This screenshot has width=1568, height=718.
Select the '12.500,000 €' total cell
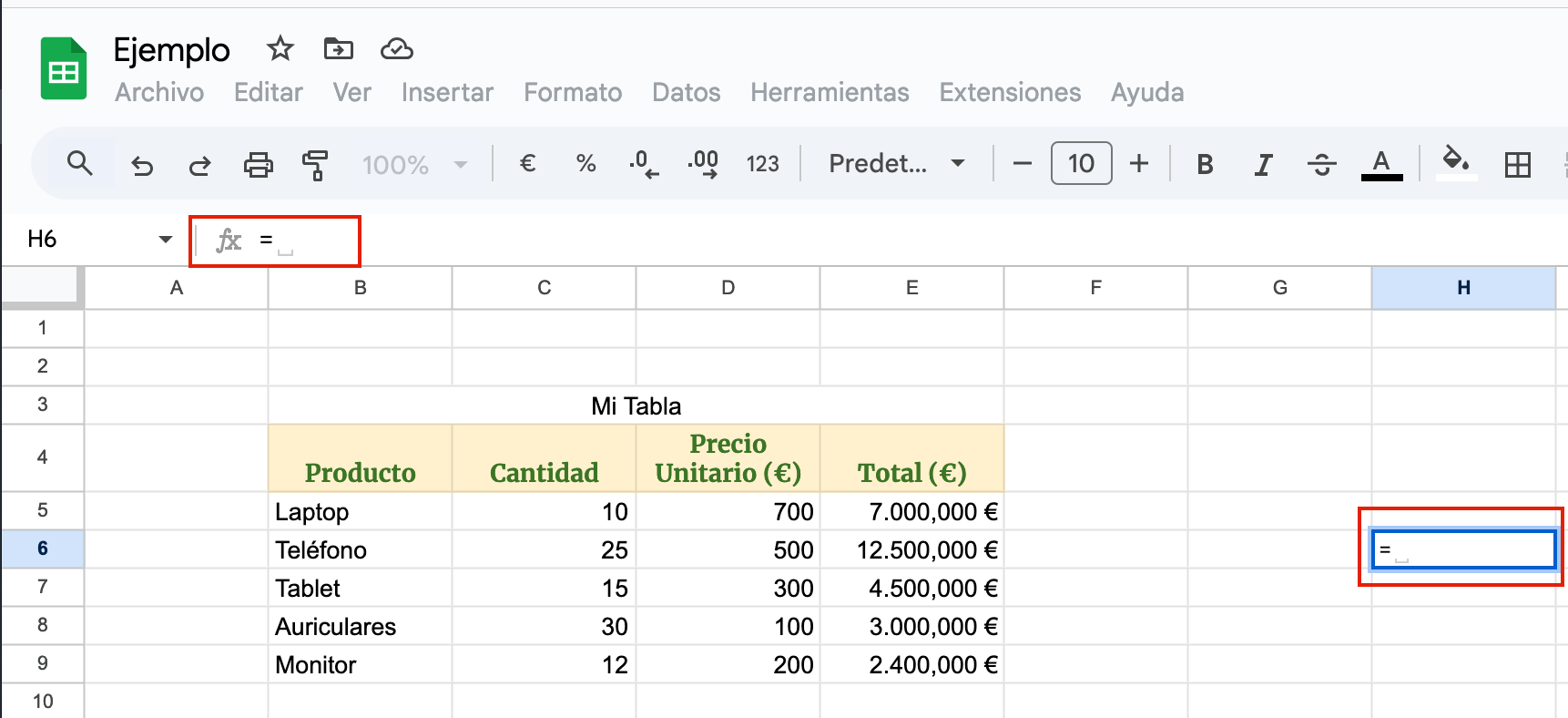912,549
